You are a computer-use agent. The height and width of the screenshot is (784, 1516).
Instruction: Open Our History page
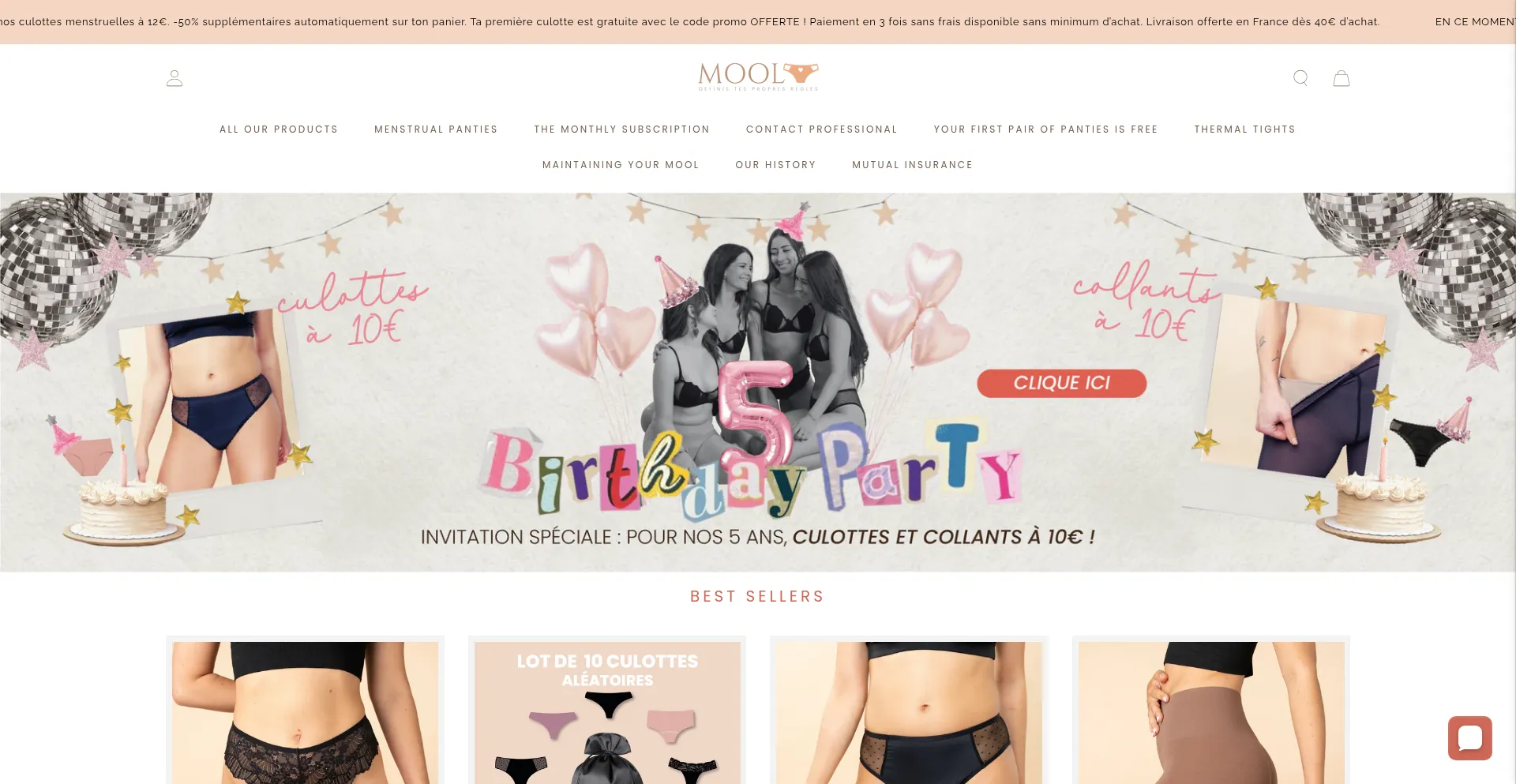pos(775,165)
